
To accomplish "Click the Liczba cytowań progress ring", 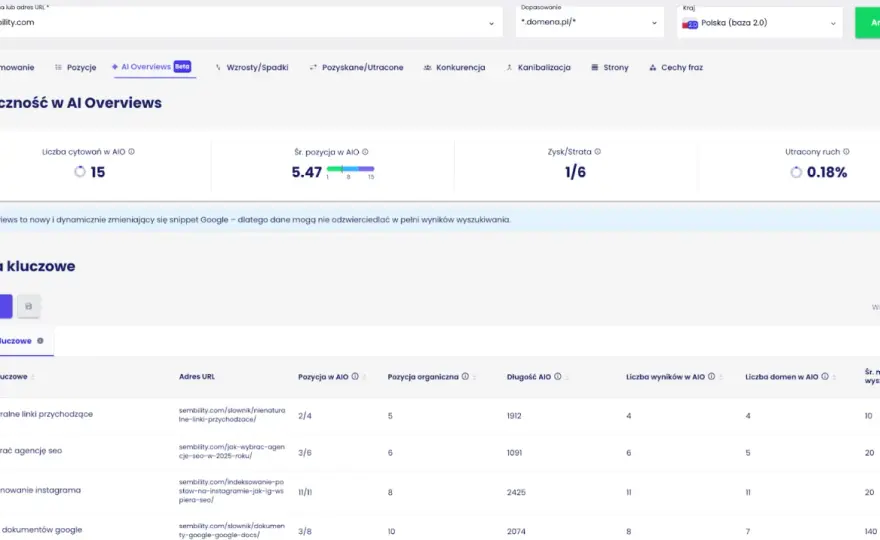I will coord(80,172).
